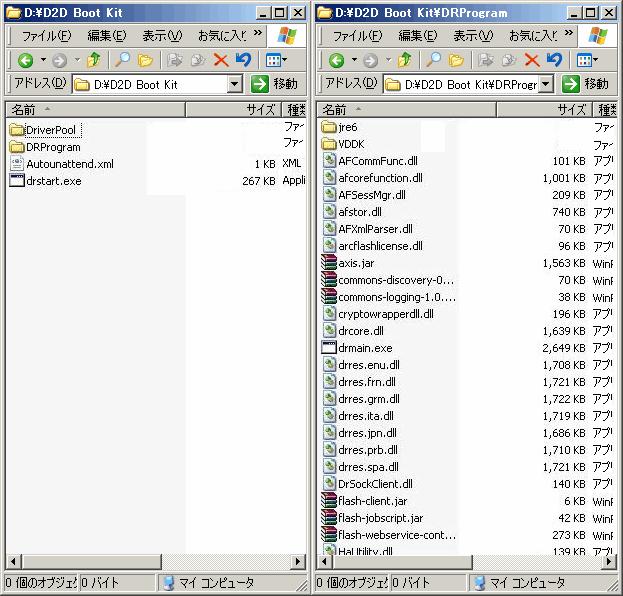The image size is (623, 596).
Task: Sort by 名前 column in DRProgram window
Action: coord(406,109)
